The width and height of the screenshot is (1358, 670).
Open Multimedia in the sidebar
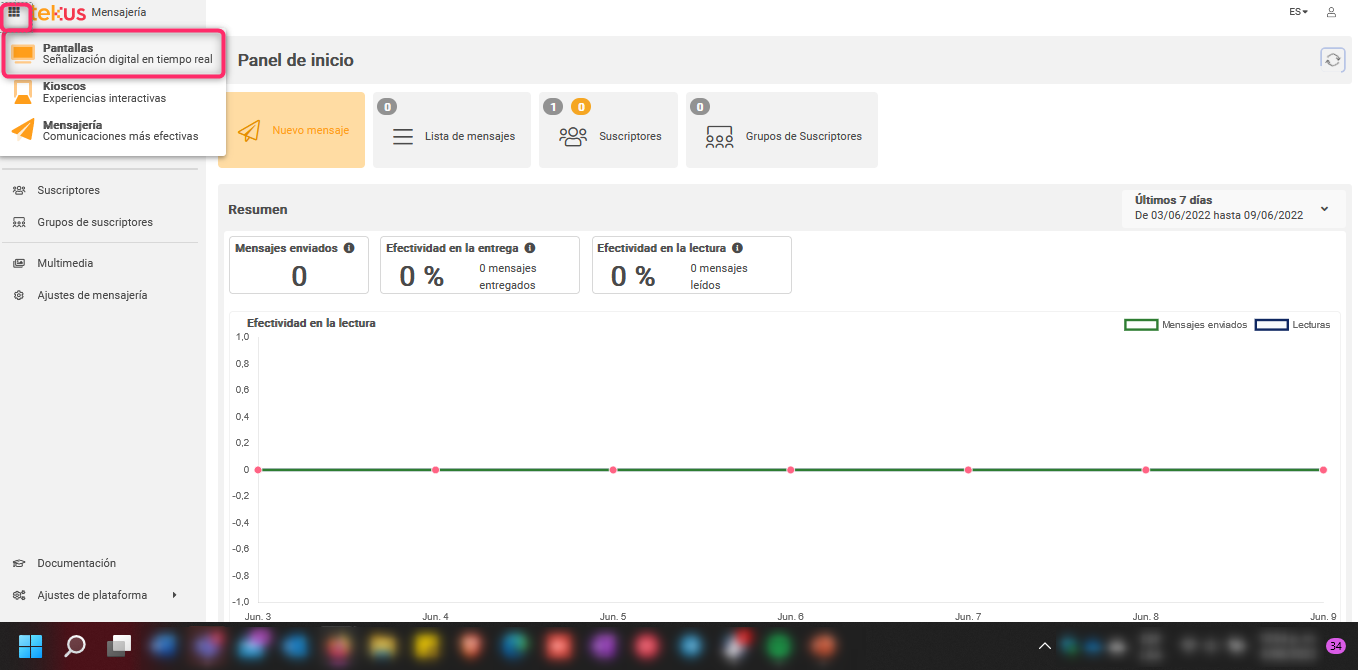coord(65,263)
